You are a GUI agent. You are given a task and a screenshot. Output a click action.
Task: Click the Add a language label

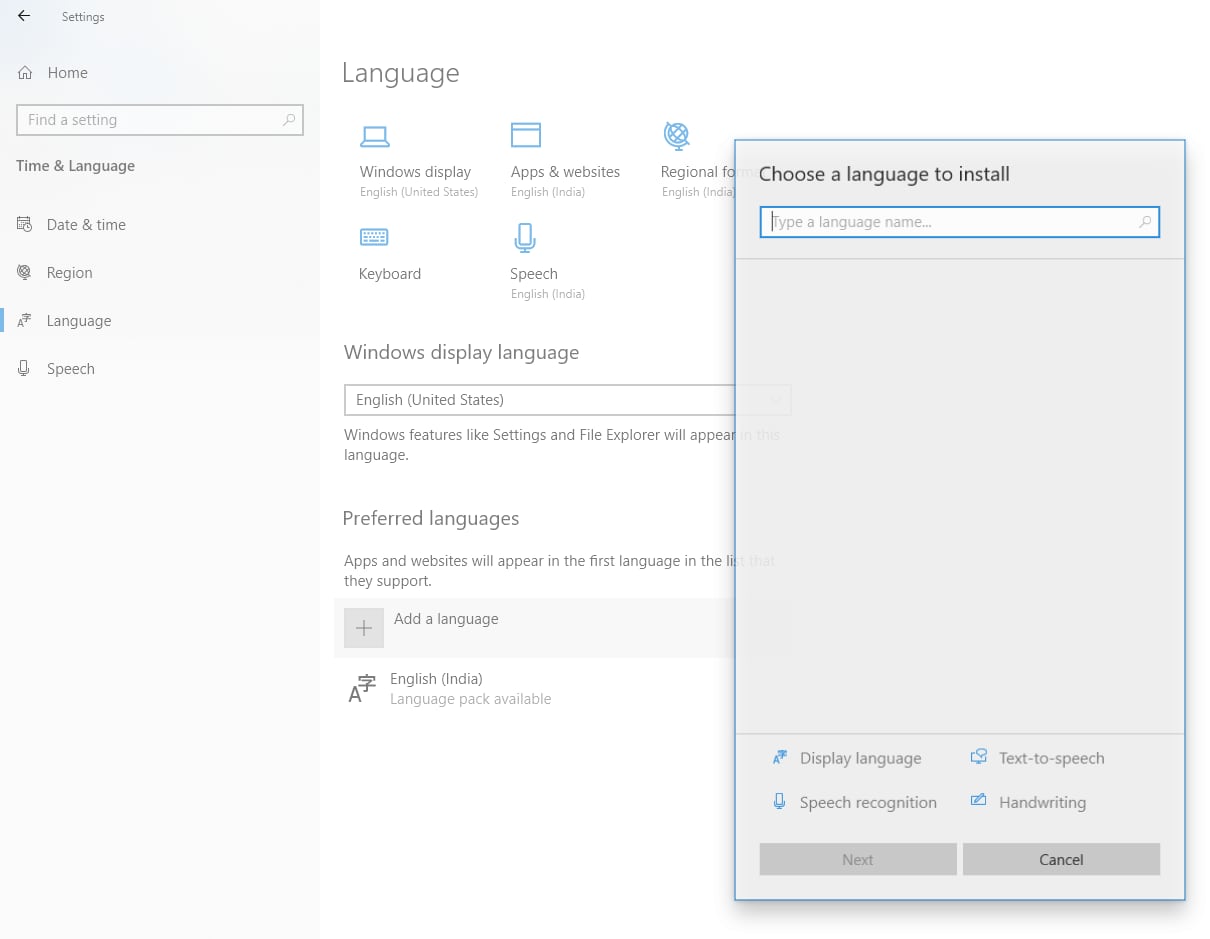coord(446,619)
